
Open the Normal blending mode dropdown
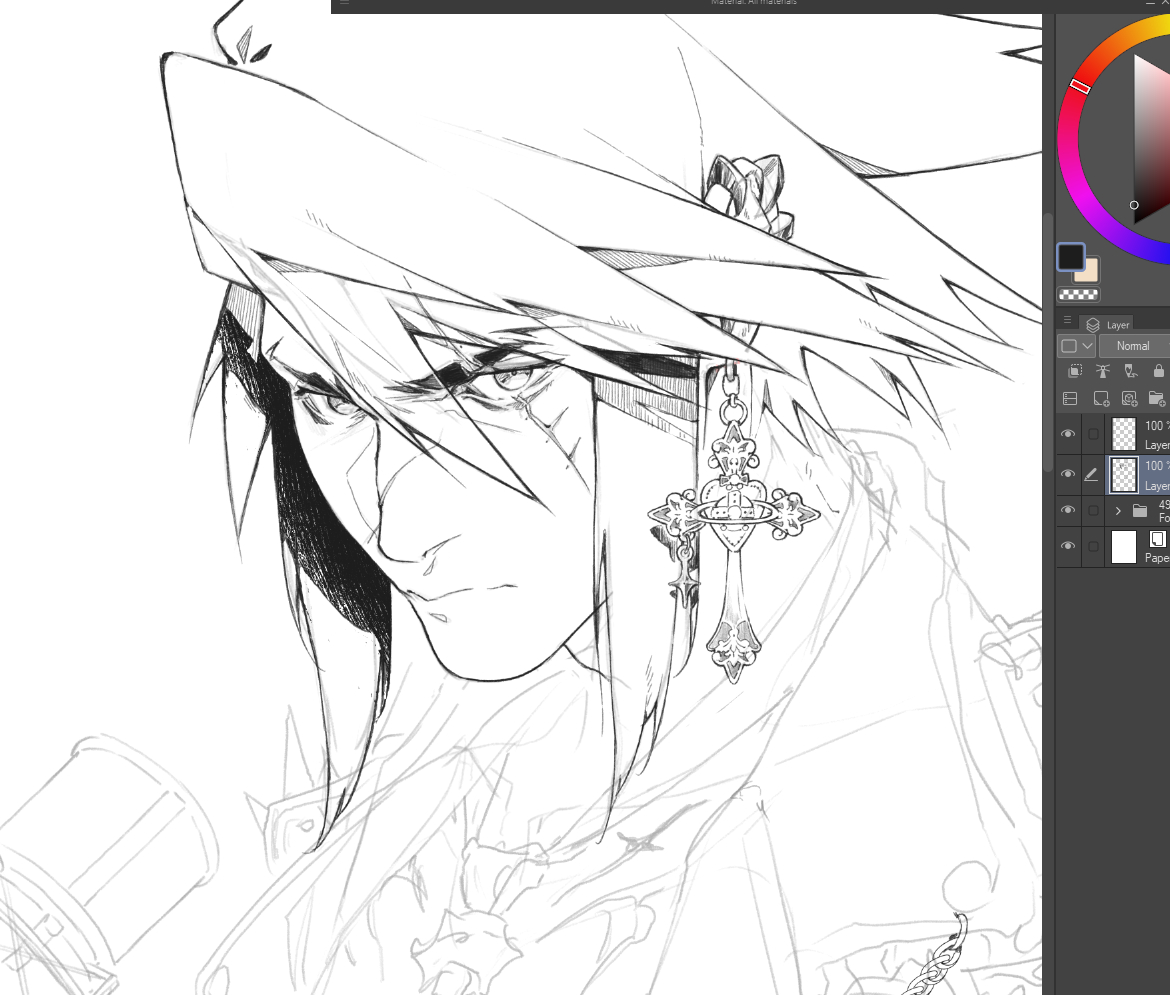click(1133, 346)
